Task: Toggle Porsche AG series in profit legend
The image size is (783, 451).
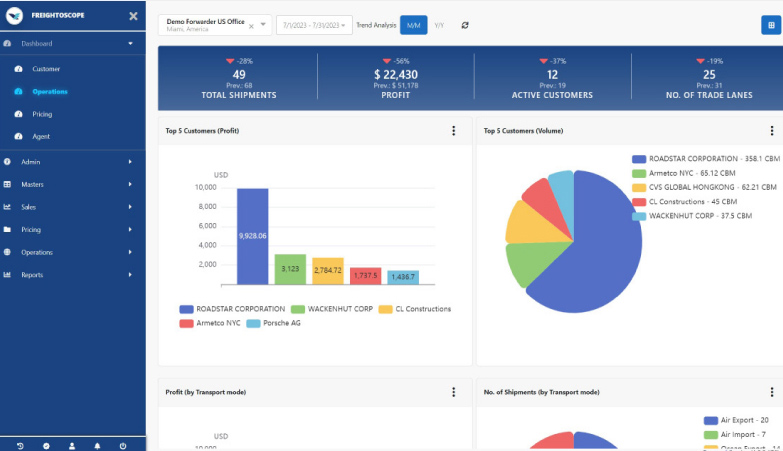Action: coord(274,323)
